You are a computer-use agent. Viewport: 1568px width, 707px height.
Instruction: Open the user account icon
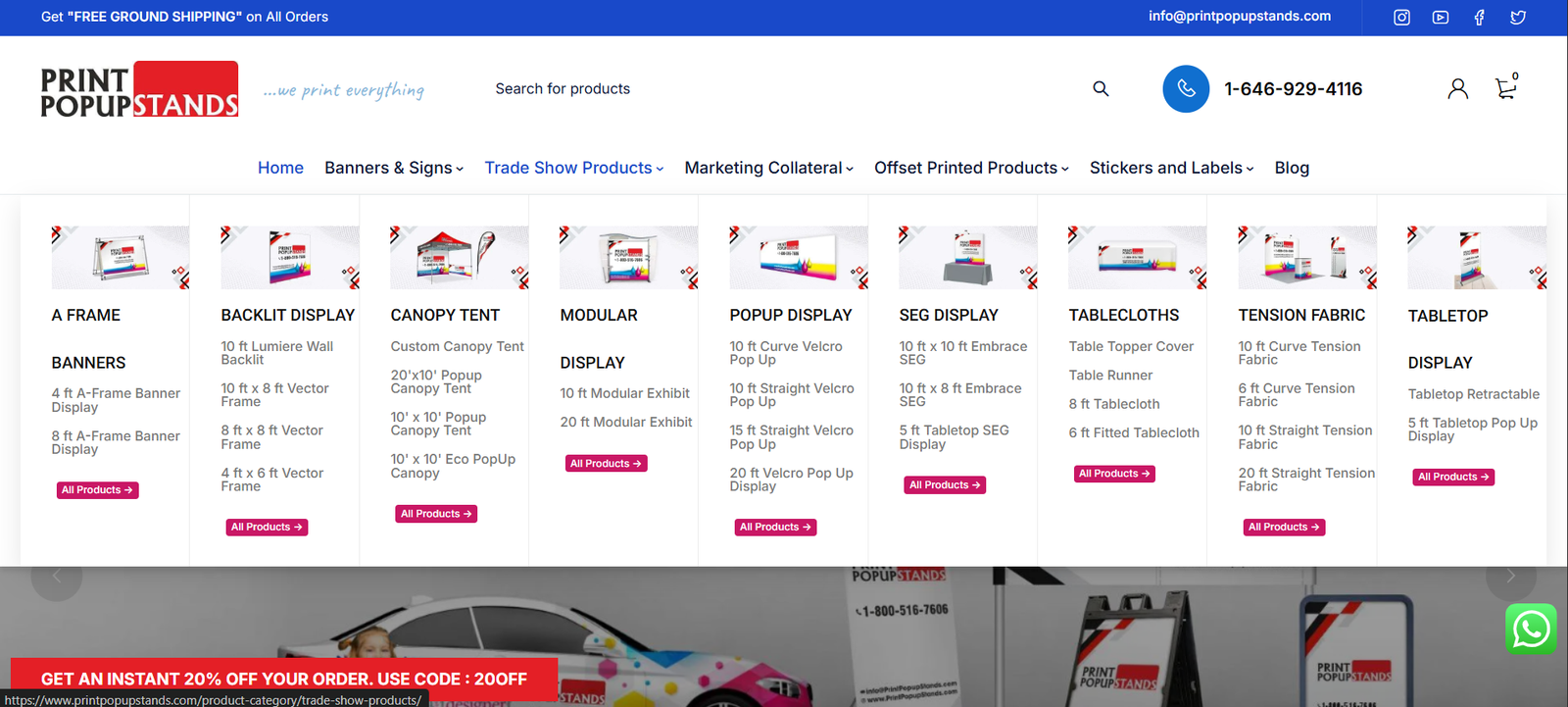pyautogui.click(x=1458, y=89)
